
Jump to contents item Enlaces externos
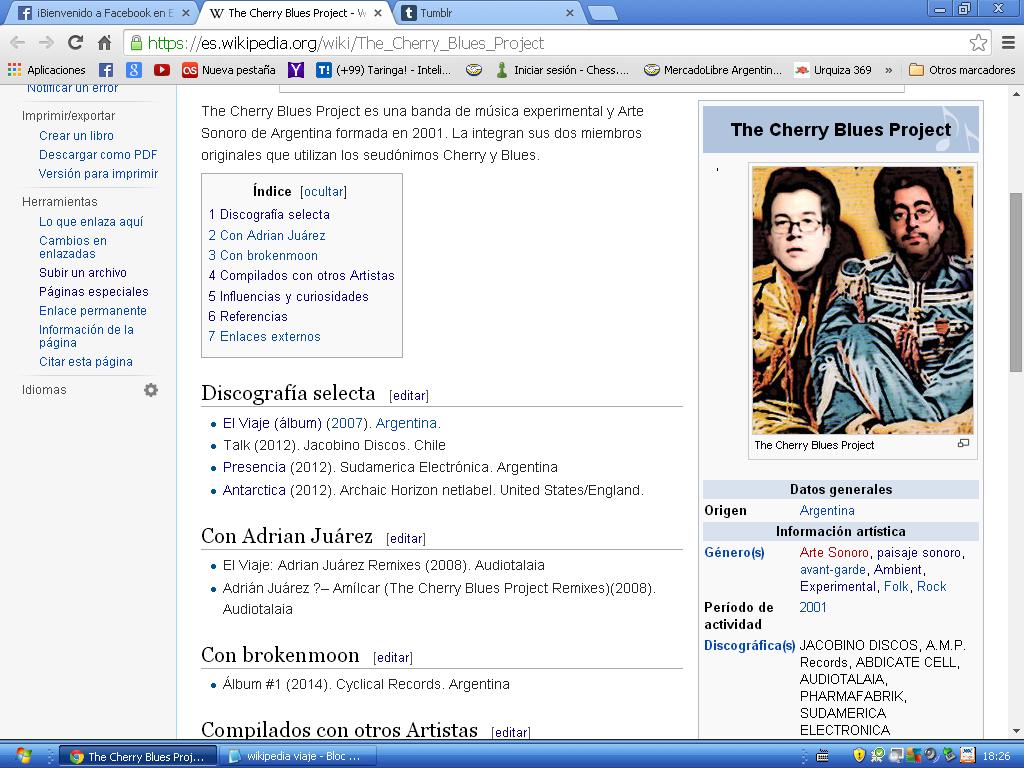point(264,336)
